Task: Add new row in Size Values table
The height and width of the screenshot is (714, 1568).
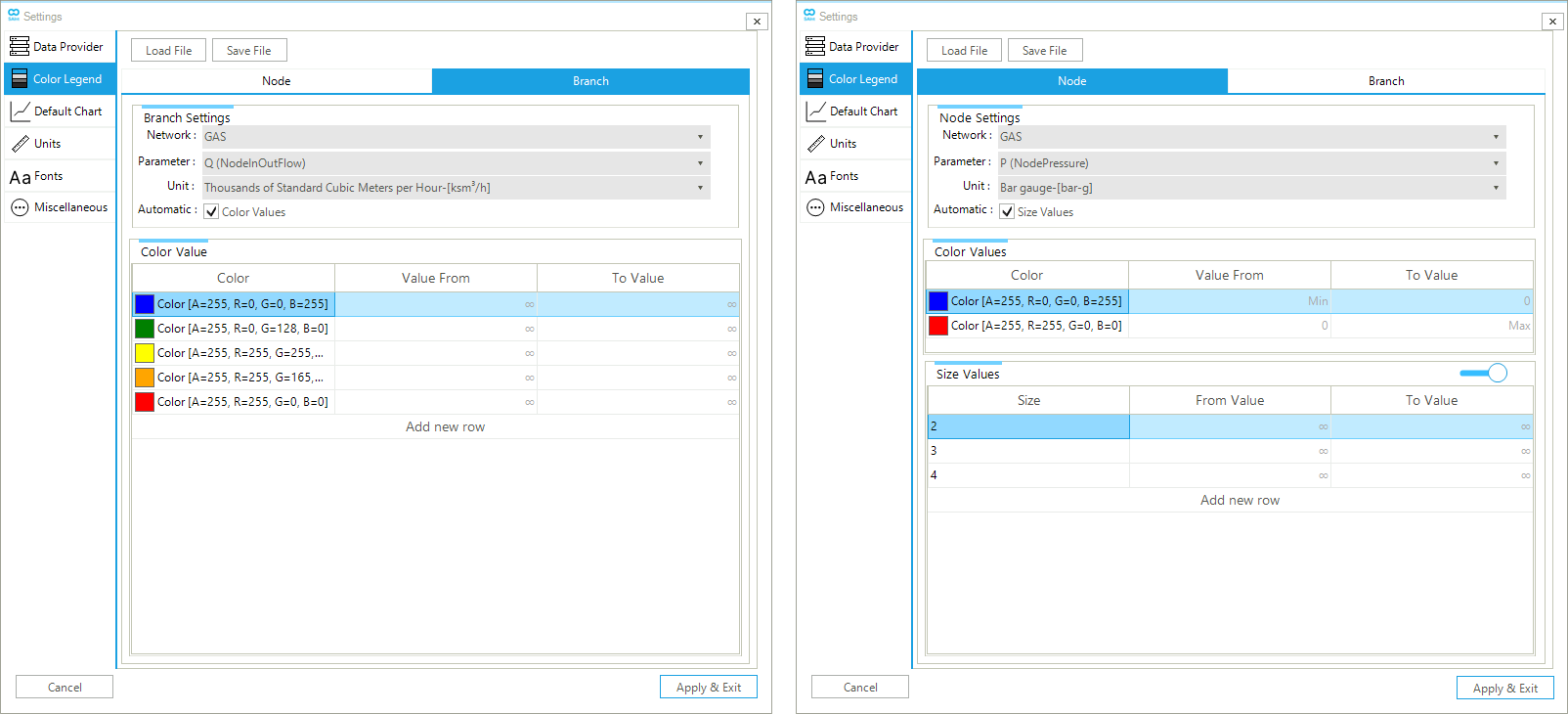Action: [x=1231, y=500]
